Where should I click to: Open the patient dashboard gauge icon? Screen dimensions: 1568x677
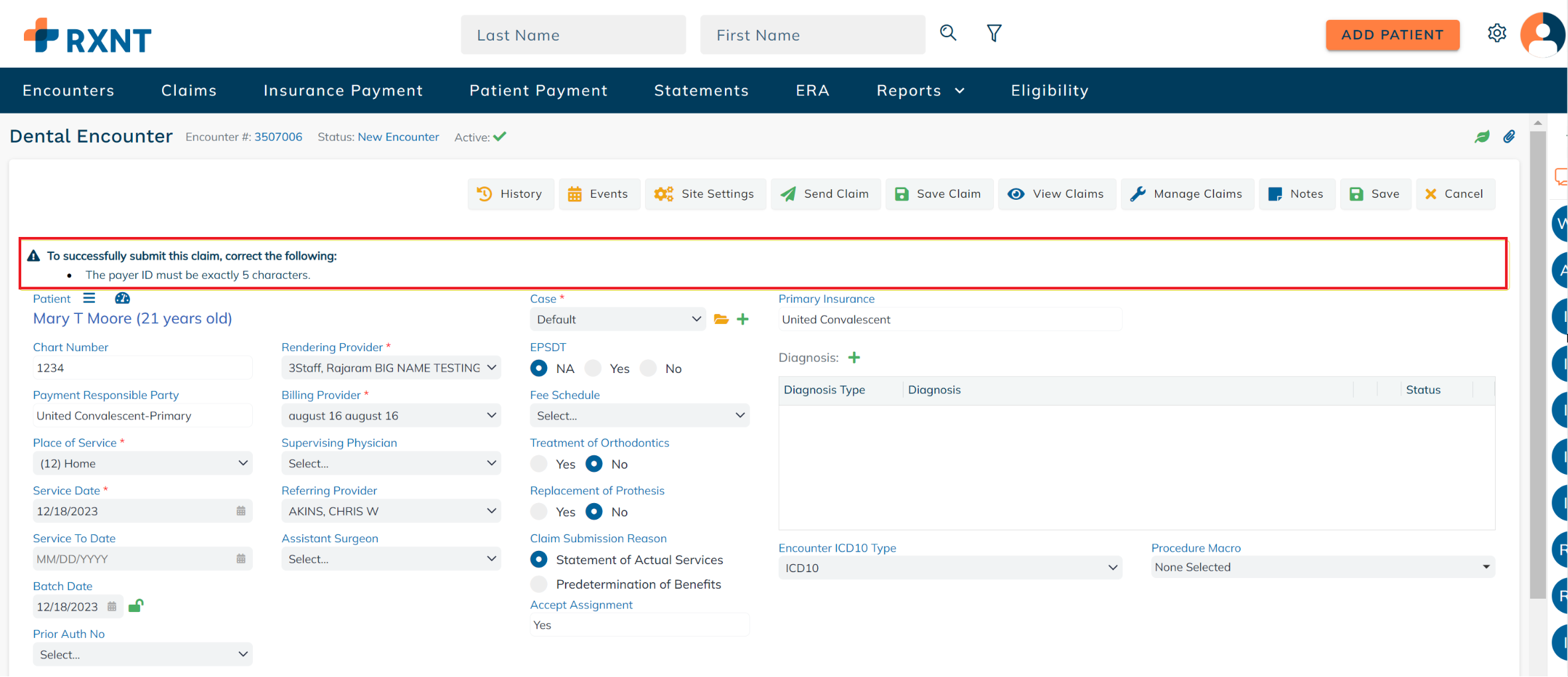click(x=122, y=298)
